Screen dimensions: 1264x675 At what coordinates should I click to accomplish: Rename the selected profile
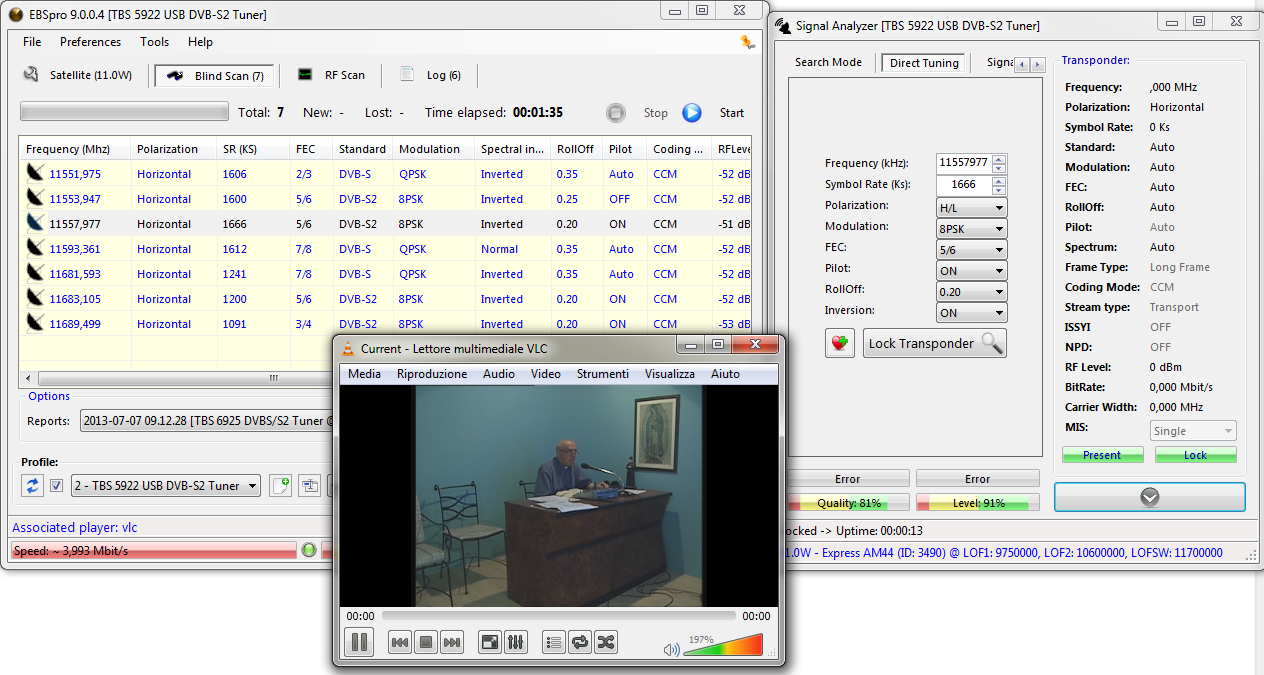coord(310,485)
